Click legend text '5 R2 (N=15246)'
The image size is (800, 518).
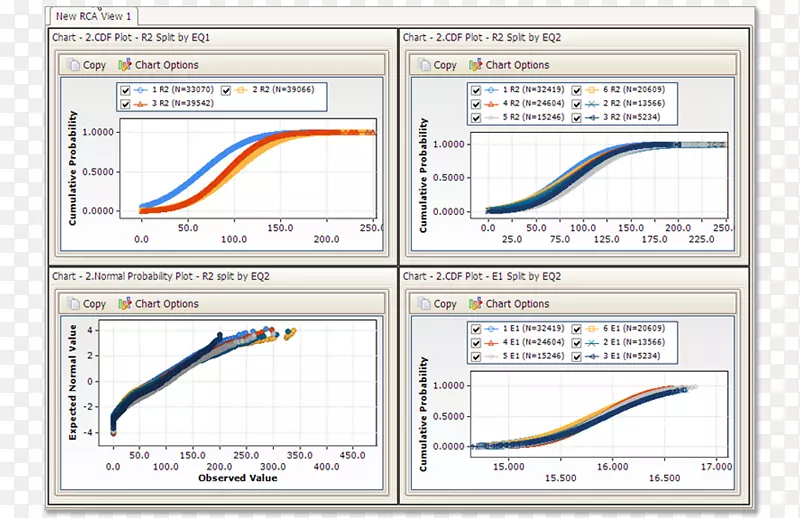[533, 117]
